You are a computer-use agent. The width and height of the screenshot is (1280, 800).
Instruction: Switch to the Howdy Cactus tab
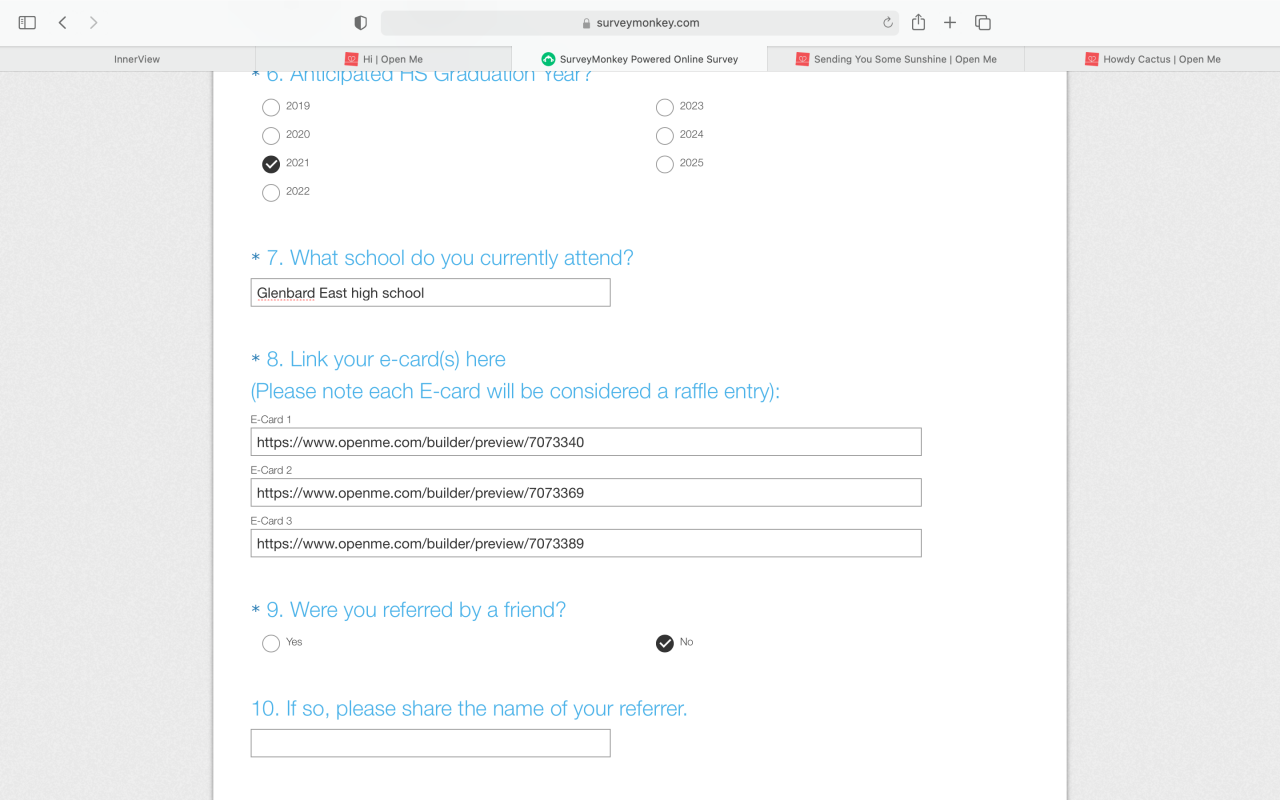coord(1152,59)
